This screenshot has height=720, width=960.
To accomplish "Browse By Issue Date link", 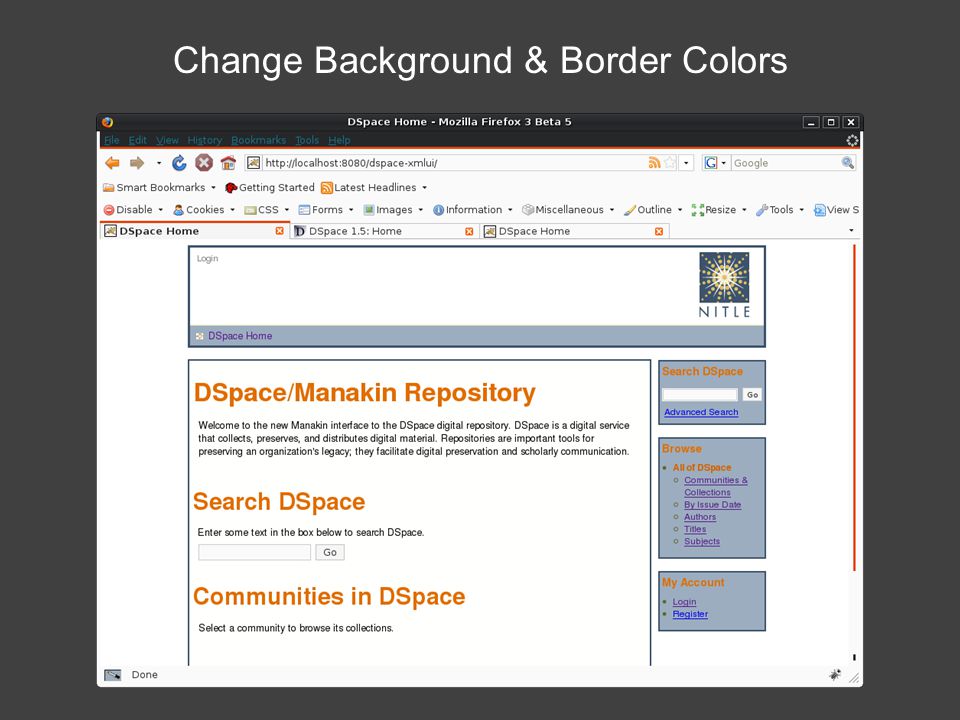I will tap(713, 504).
